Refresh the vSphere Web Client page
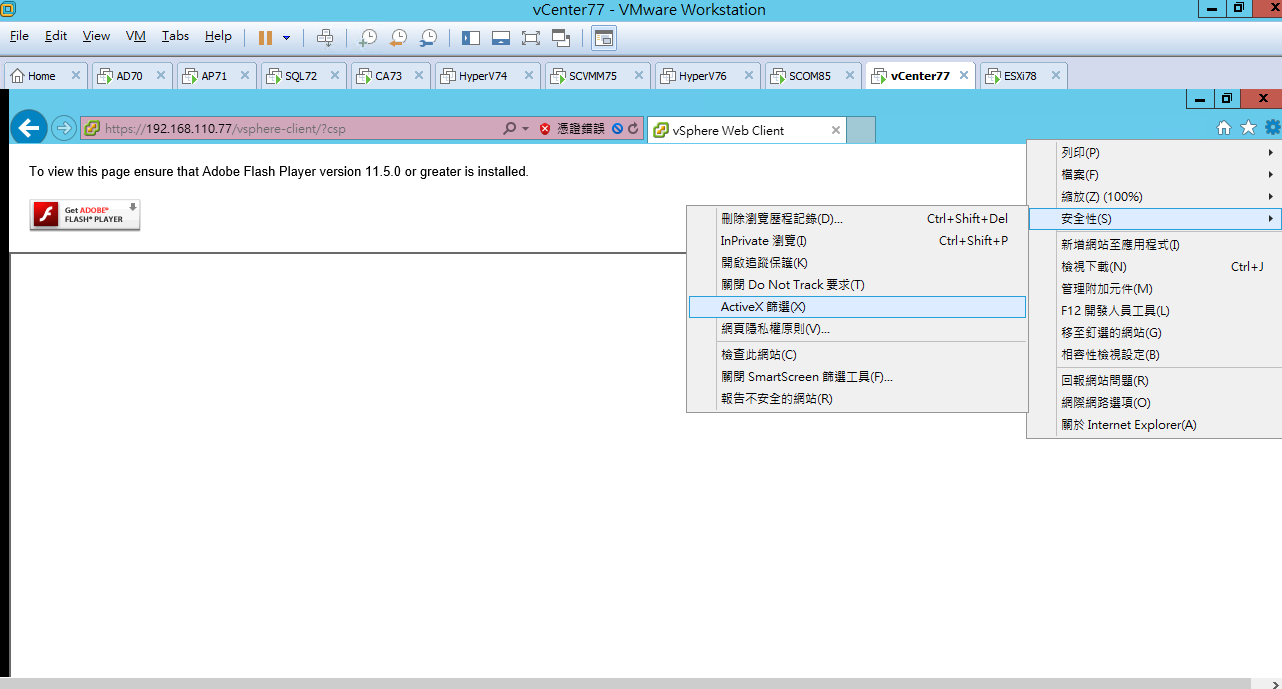 coord(633,129)
